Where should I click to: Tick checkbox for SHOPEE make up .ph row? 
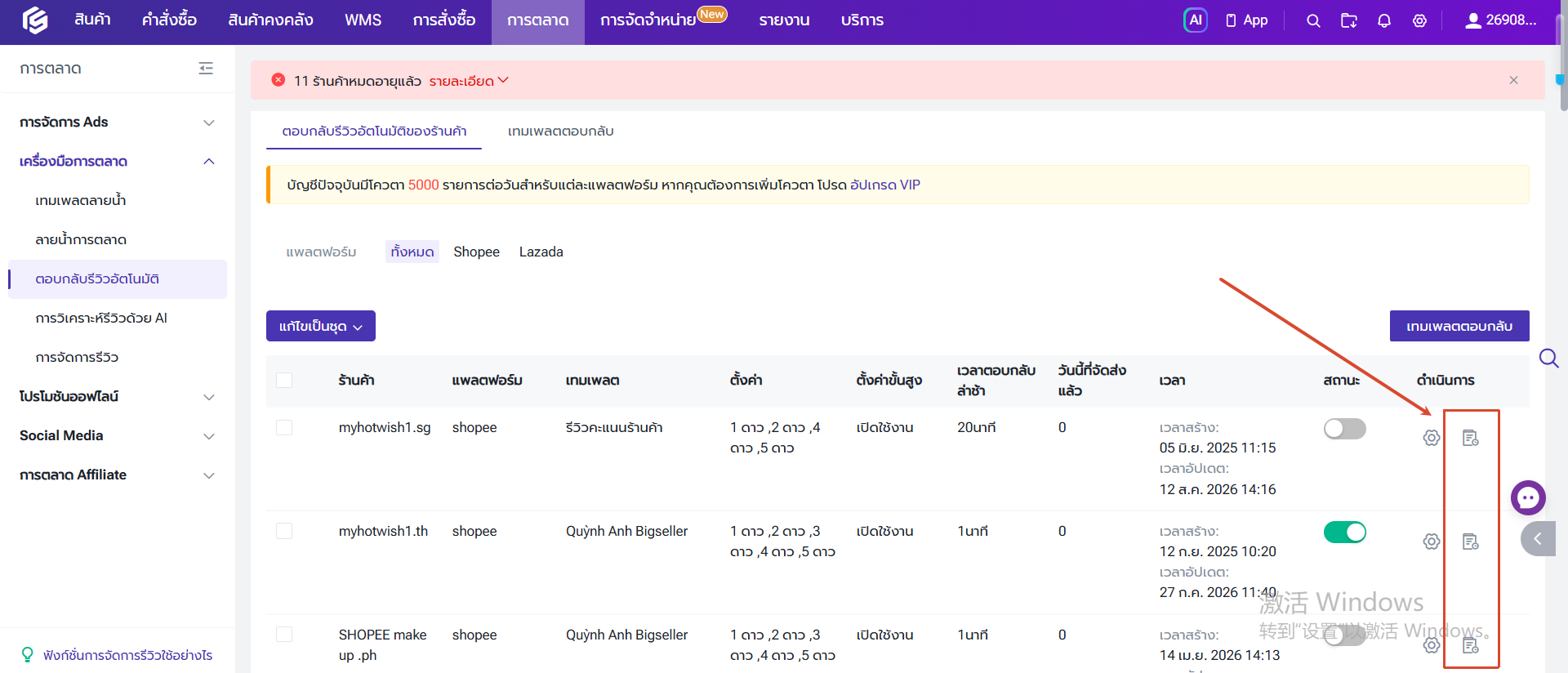pos(284,635)
